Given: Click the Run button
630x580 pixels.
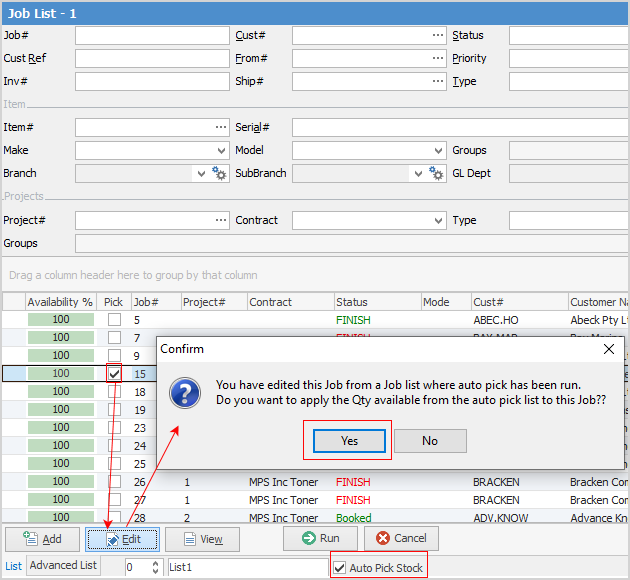Looking at the screenshot, I should pyautogui.click(x=320, y=539).
